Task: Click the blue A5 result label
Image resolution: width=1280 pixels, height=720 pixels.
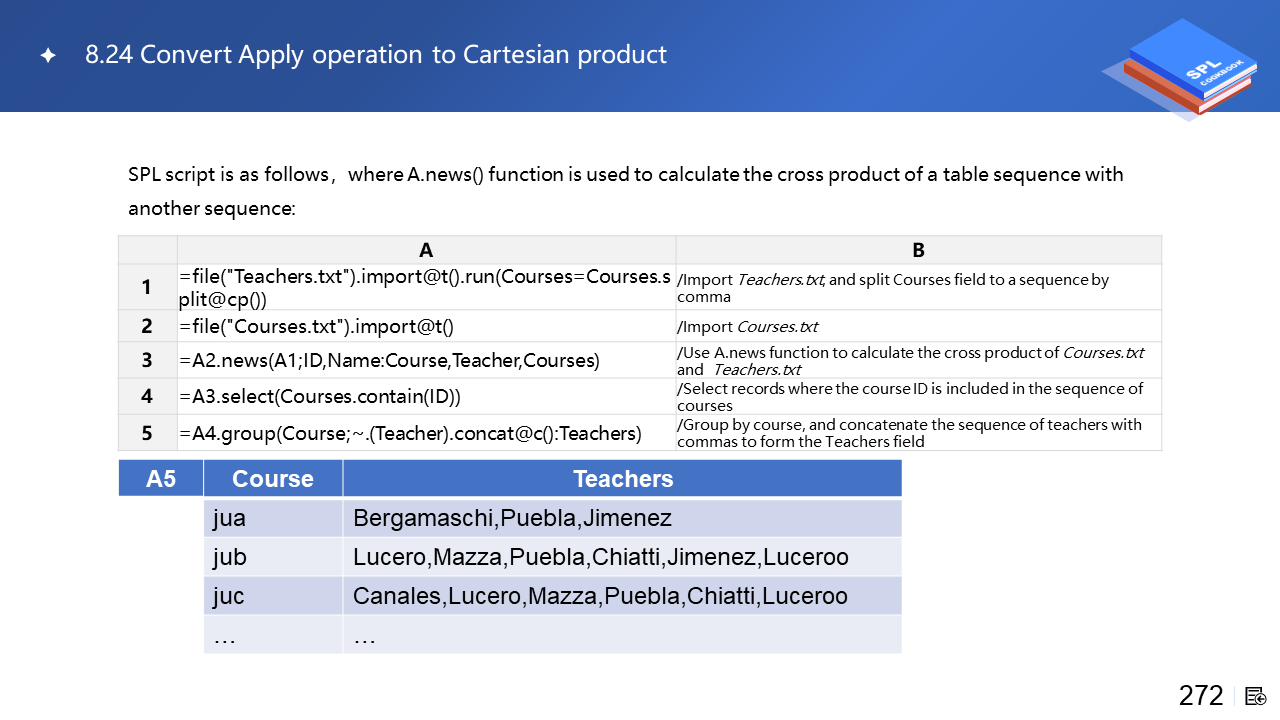Action: (161, 479)
